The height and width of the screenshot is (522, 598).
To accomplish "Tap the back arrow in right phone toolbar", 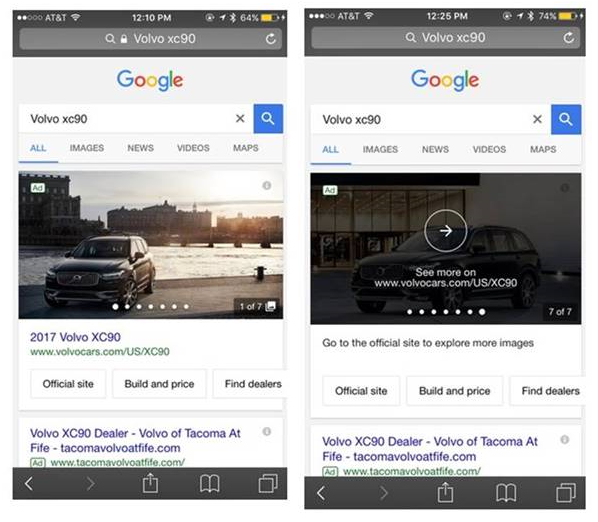I will (x=321, y=493).
